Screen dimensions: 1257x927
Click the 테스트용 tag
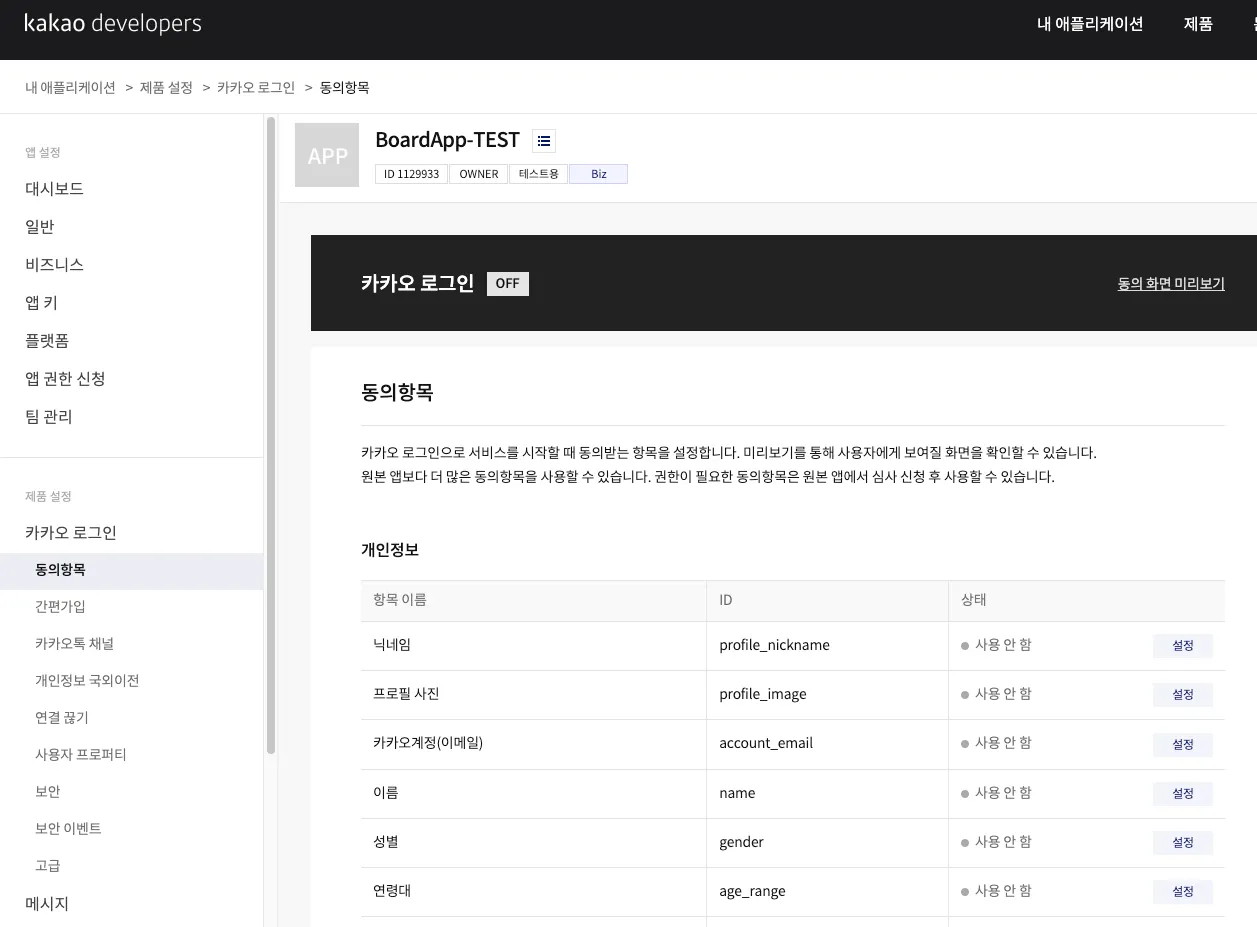click(x=539, y=174)
